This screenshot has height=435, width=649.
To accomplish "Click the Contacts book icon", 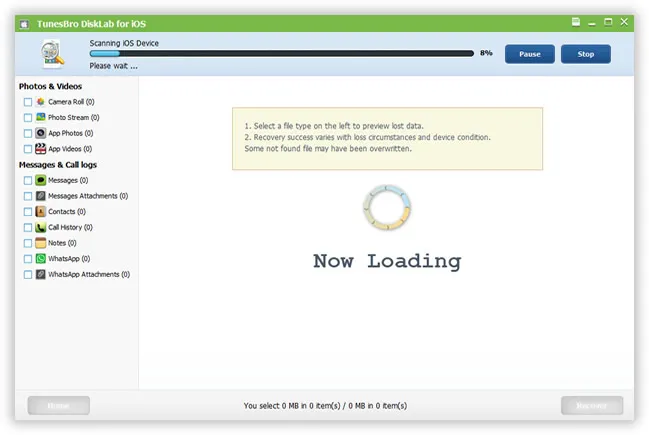I will click(41, 212).
